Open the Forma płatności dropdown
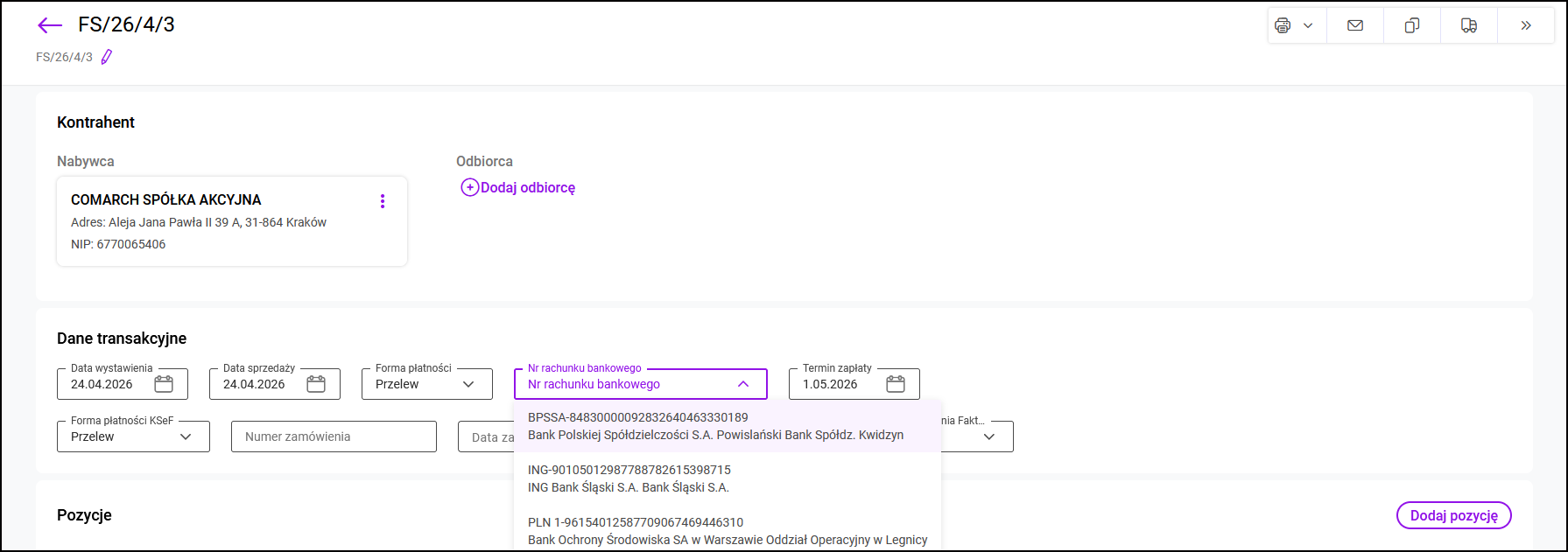Viewport: 1568px width, 552px height. tap(427, 384)
